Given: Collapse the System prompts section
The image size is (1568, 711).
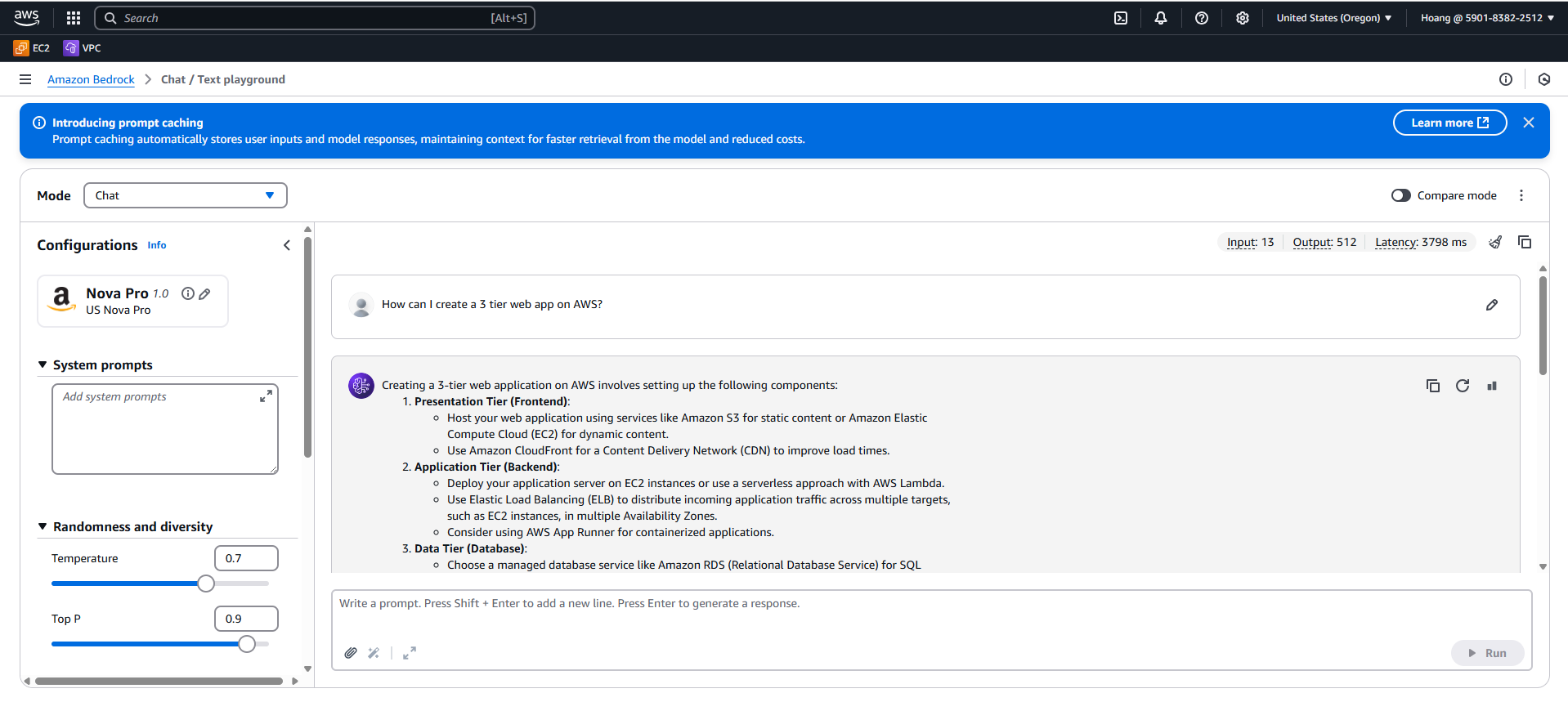Looking at the screenshot, I should [x=43, y=364].
